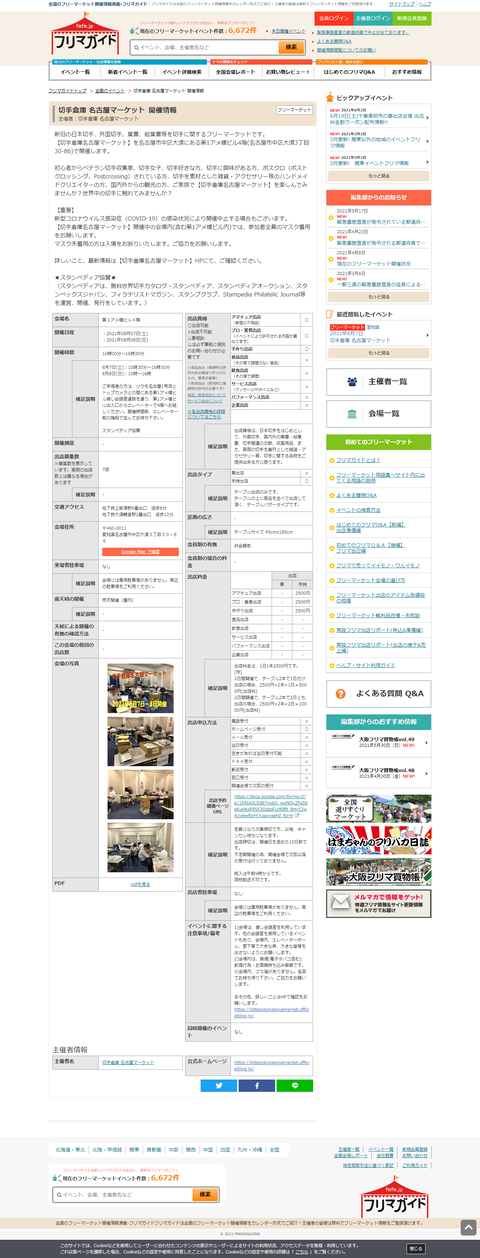Open the イベントの検索方法 link
480x1258 pixels.
(356, 510)
